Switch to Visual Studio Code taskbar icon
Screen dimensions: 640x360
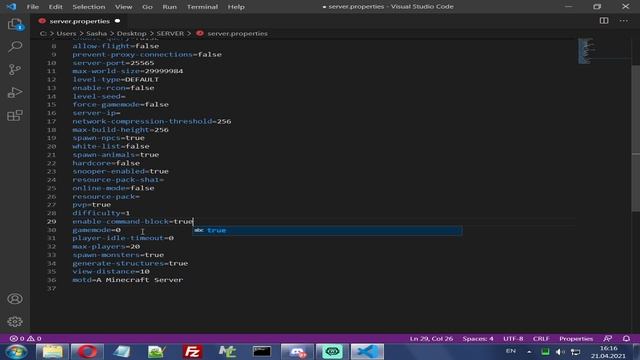tap(367, 351)
